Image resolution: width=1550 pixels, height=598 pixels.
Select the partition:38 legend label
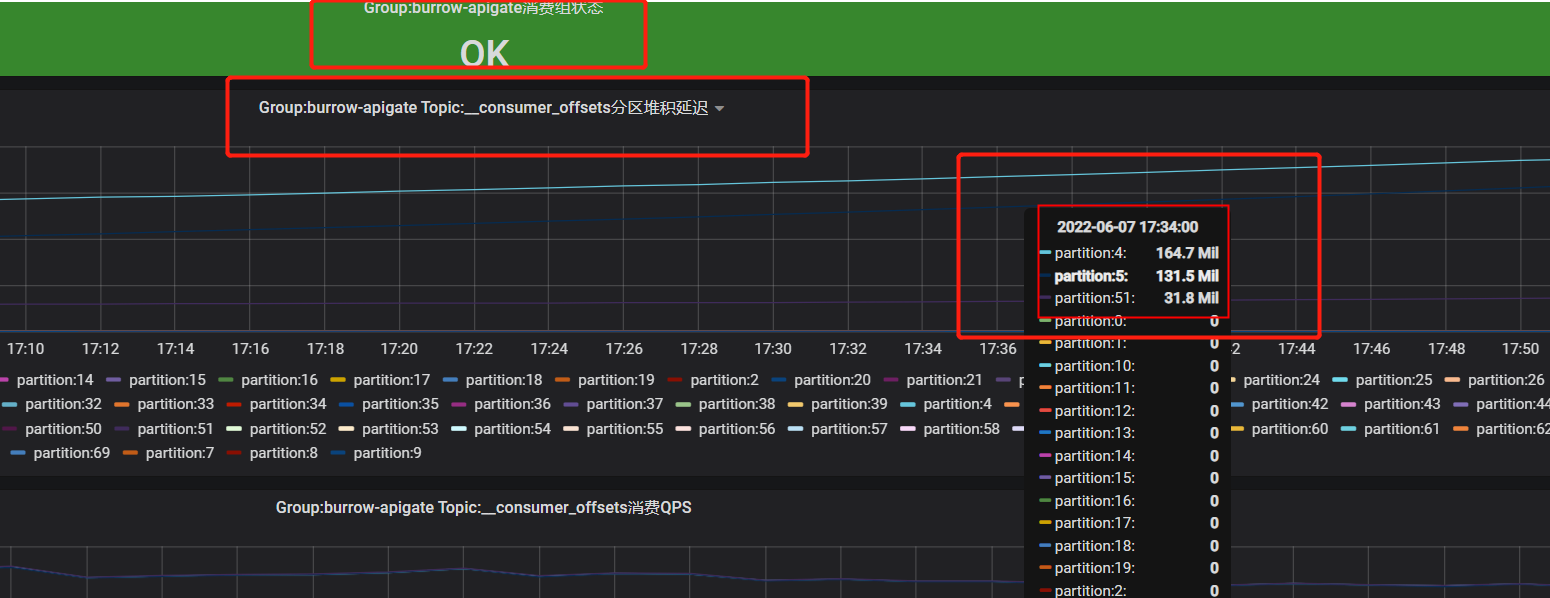tap(736, 404)
